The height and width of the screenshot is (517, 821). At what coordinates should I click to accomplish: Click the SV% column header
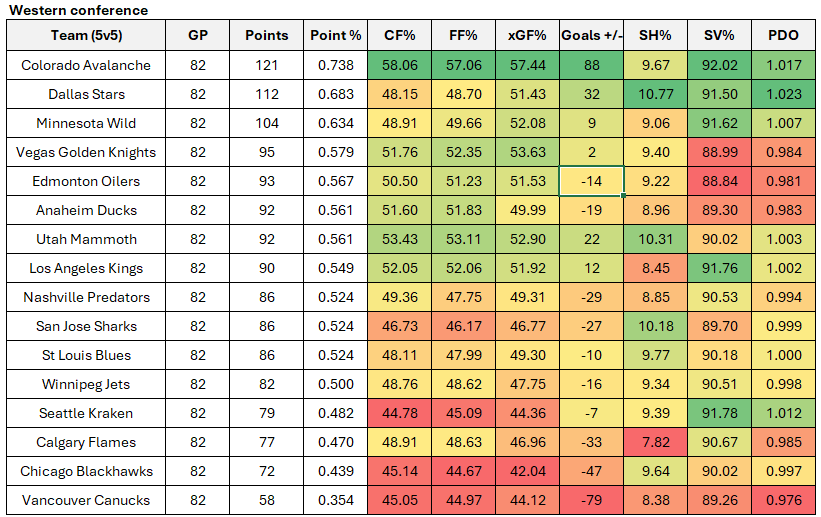pos(719,35)
